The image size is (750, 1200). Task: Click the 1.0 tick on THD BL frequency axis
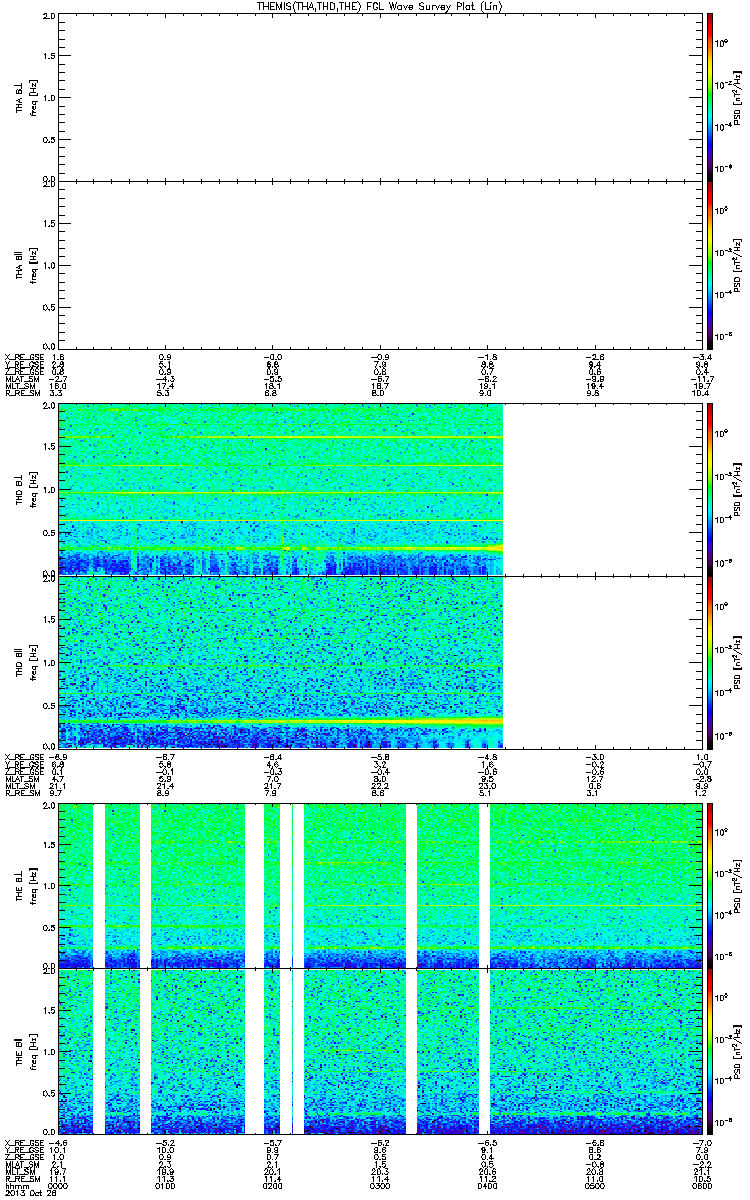tap(49, 490)
